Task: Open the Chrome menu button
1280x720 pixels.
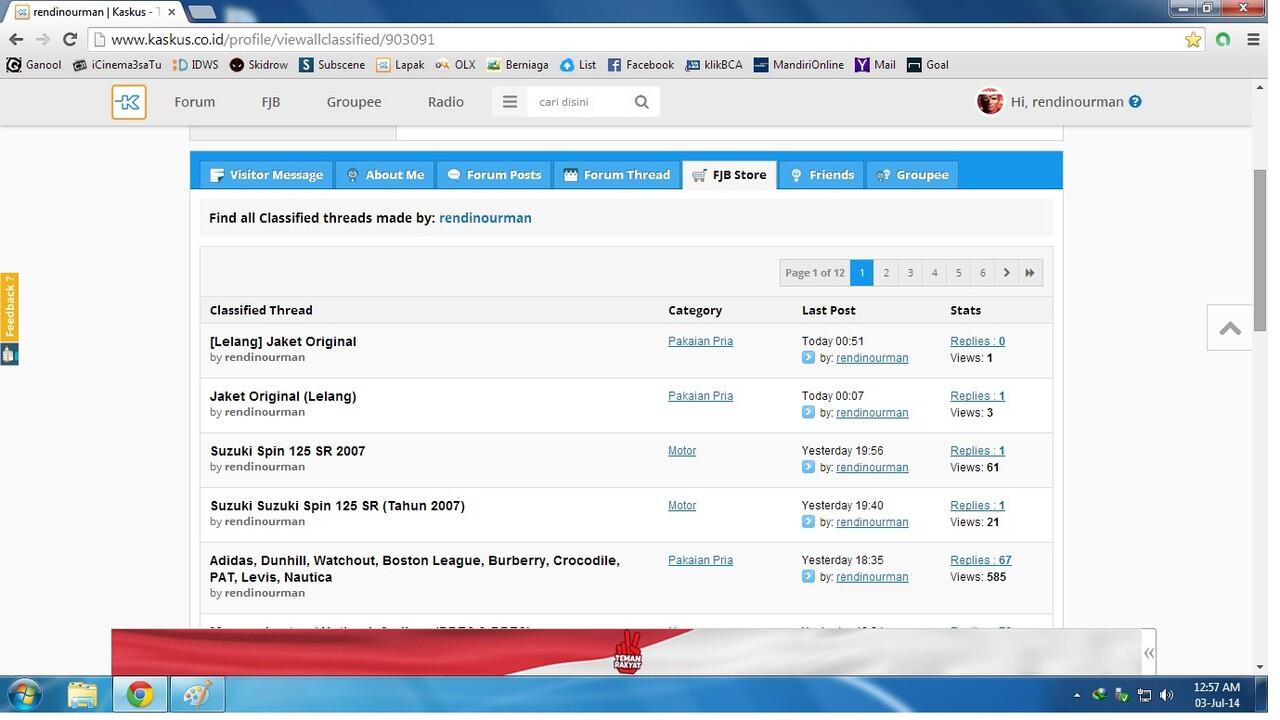Action: coord(1253,40)
